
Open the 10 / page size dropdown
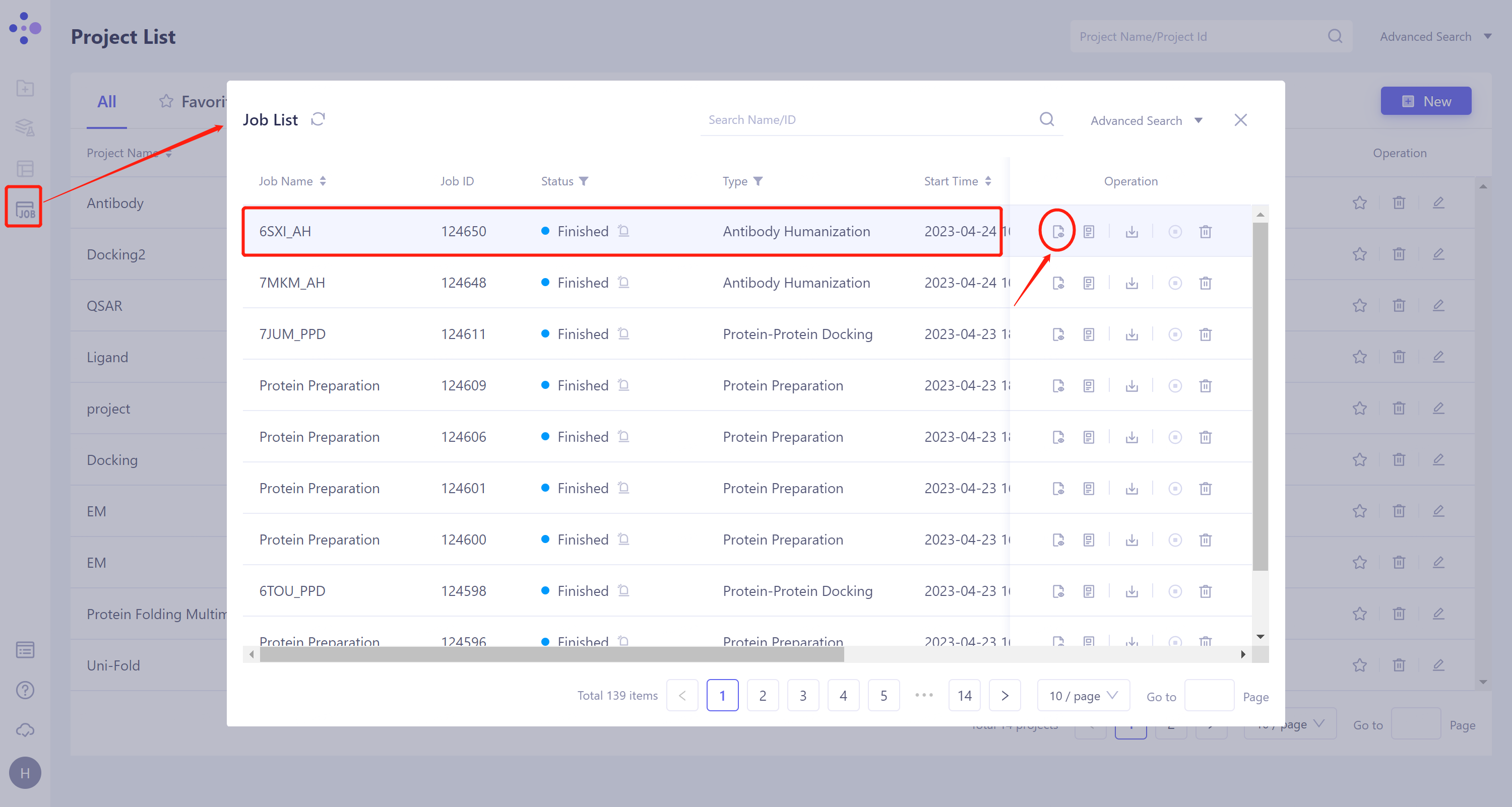coord(1083,696)
